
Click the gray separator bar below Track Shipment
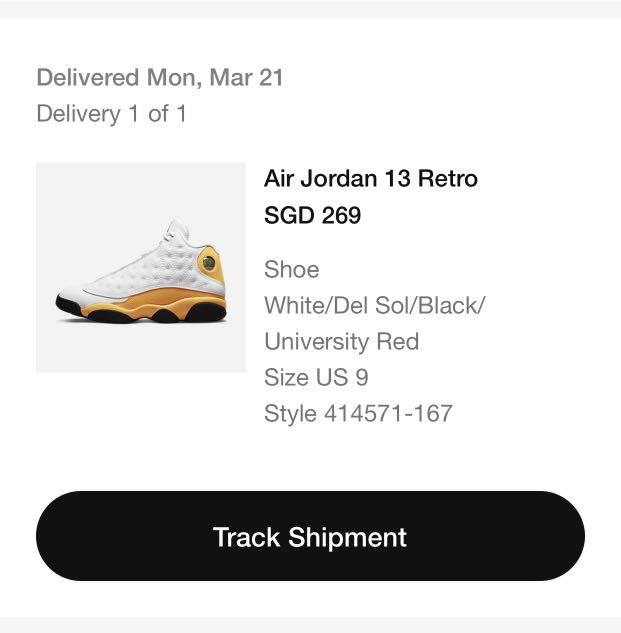[x=310, y=625]
